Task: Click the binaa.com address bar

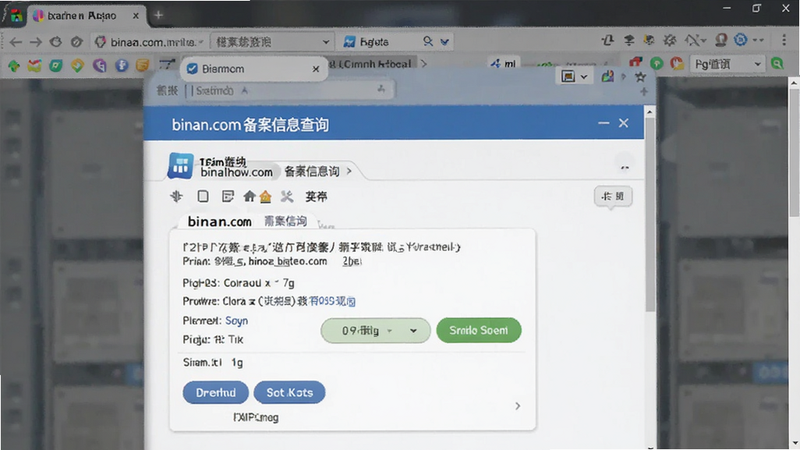Action: [150, 42]
